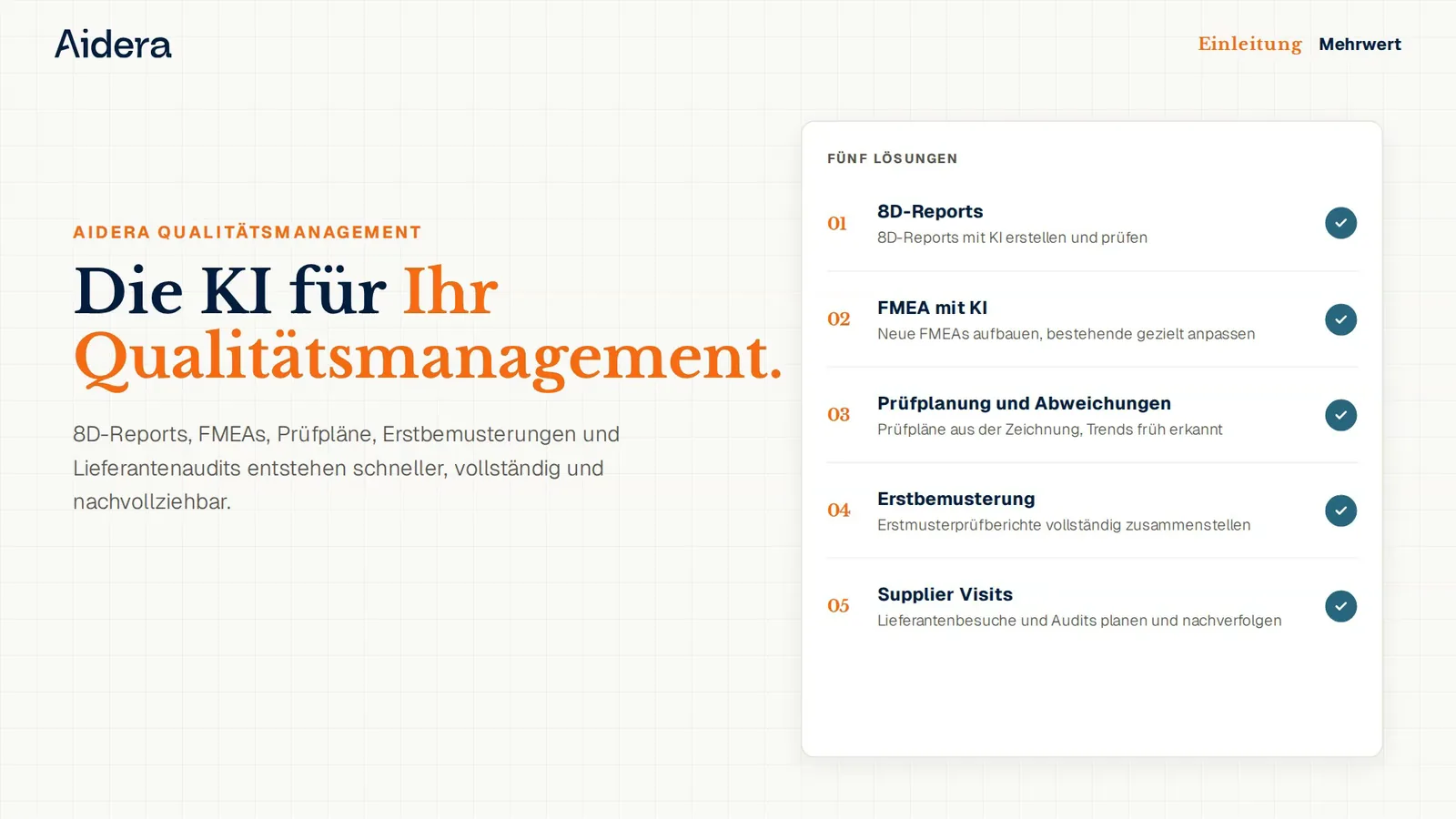Screen dimensions: 1456x819
Task: Click the checkmark for Prüfplanung und Abweichungen
Action: click(1340, 415)
